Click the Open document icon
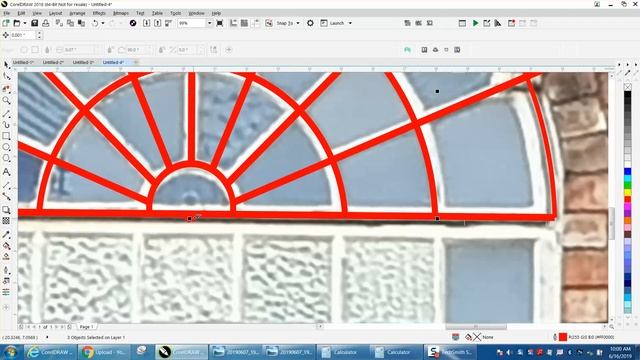The width and height of the screenshot is (640, 360). click(17, 23)
